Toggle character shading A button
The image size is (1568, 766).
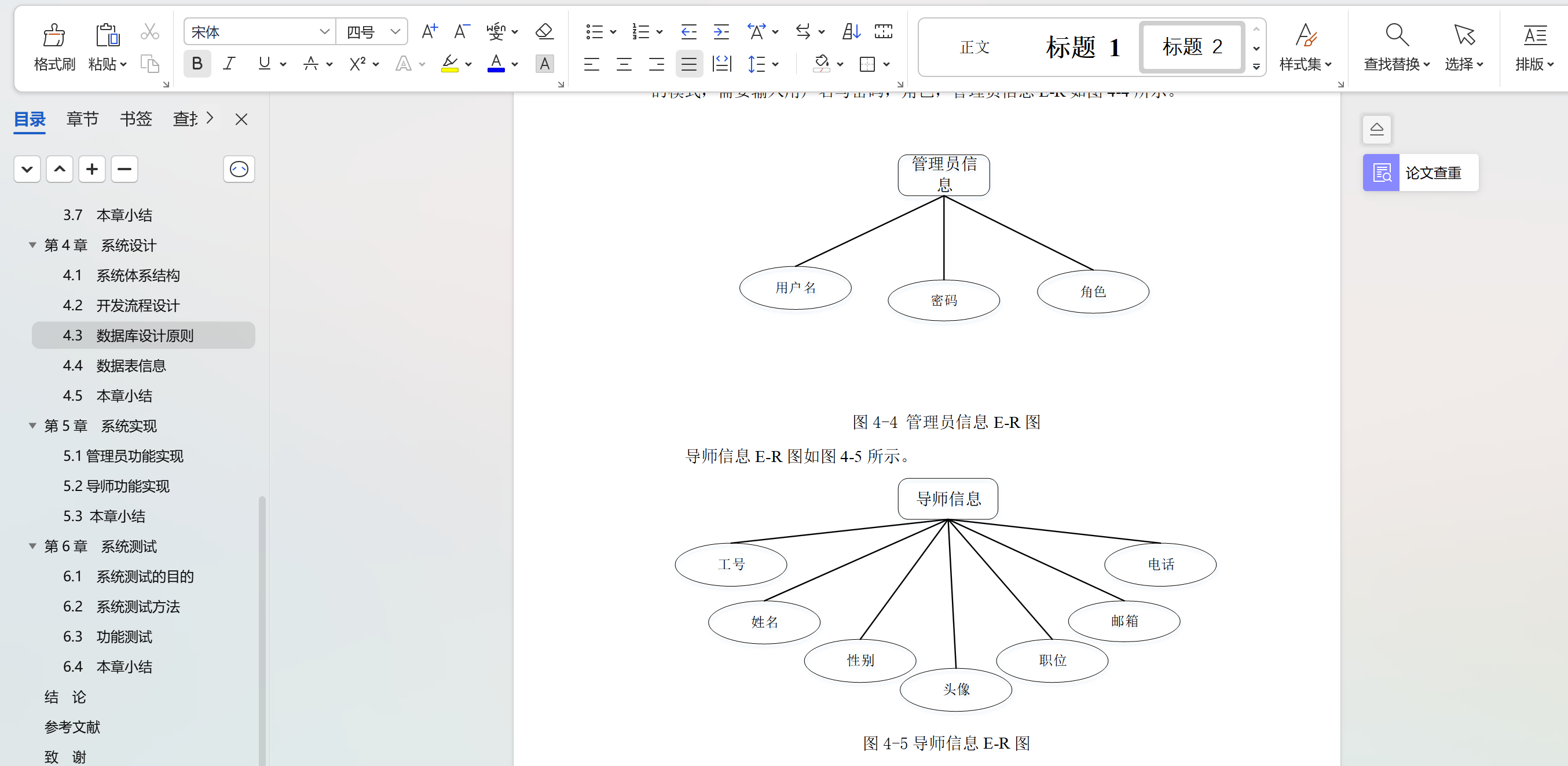click(545, 63)
